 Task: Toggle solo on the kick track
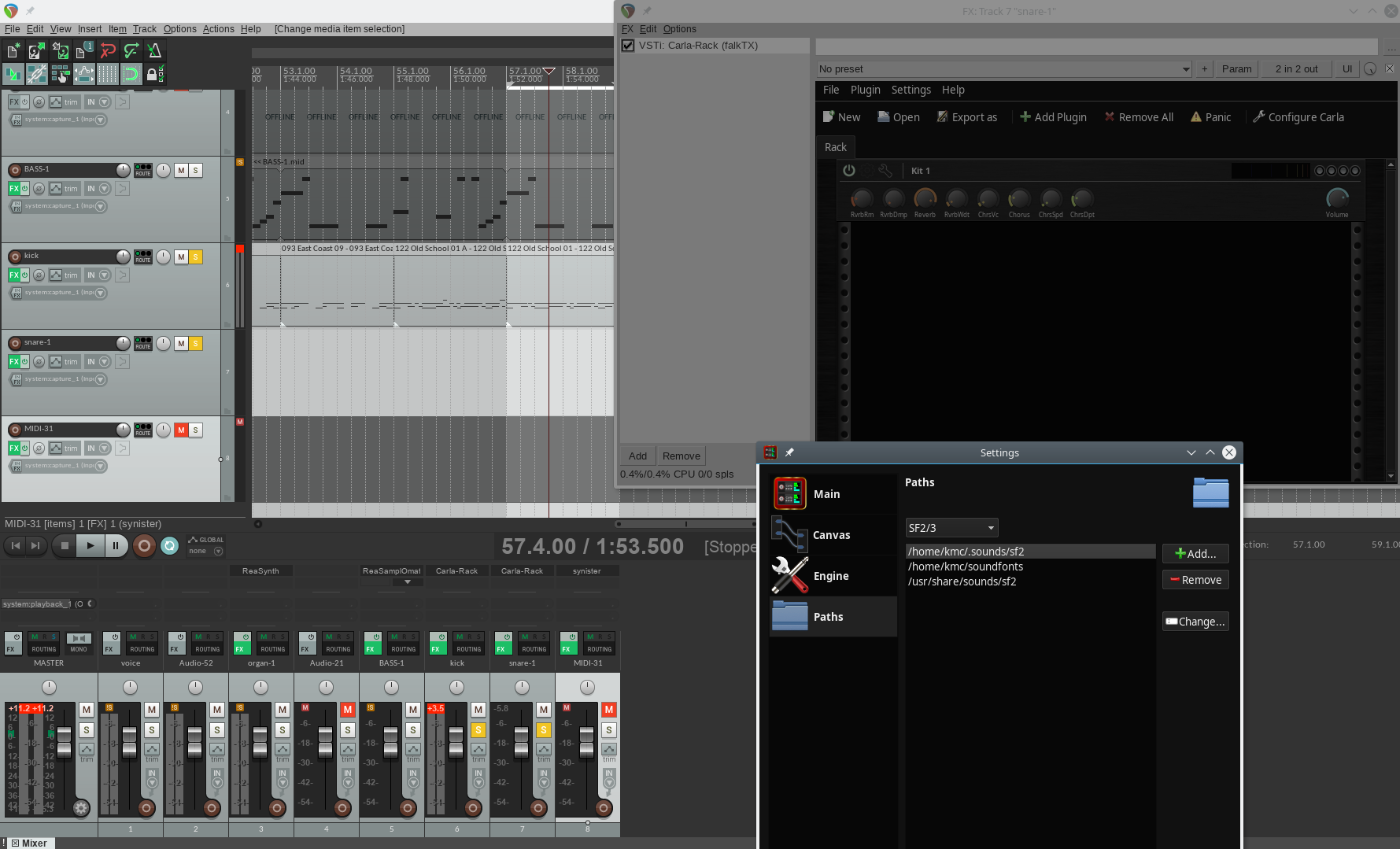click(x=196, y=257)
